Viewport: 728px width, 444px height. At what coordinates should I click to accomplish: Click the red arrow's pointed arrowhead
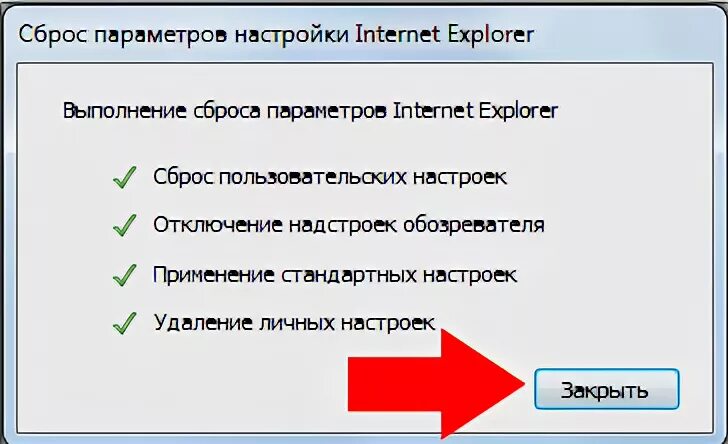click(x=483, y=384)
